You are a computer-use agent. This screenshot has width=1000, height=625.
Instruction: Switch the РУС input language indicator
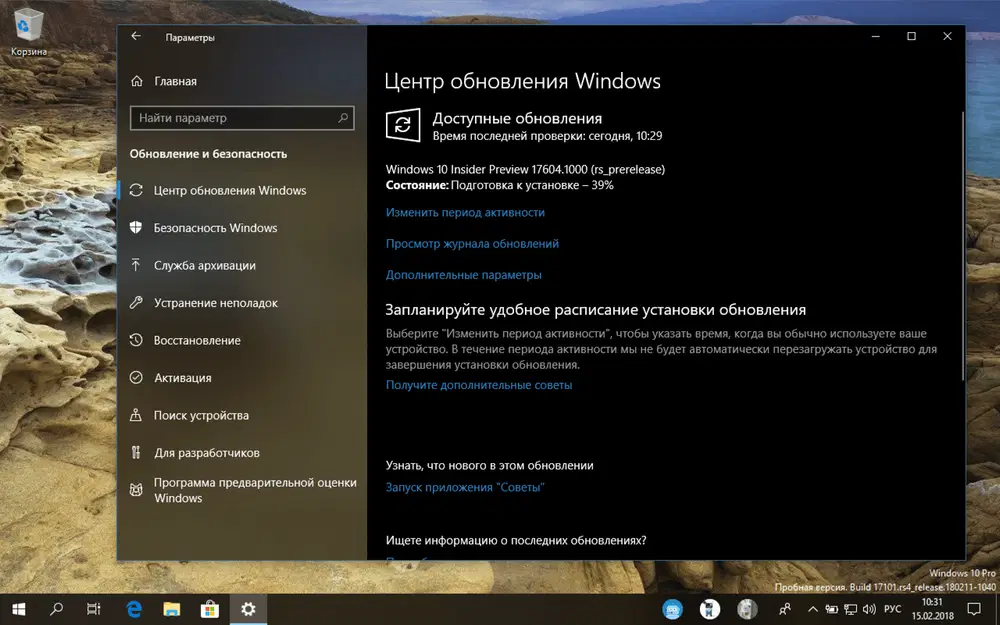[892, 610]
